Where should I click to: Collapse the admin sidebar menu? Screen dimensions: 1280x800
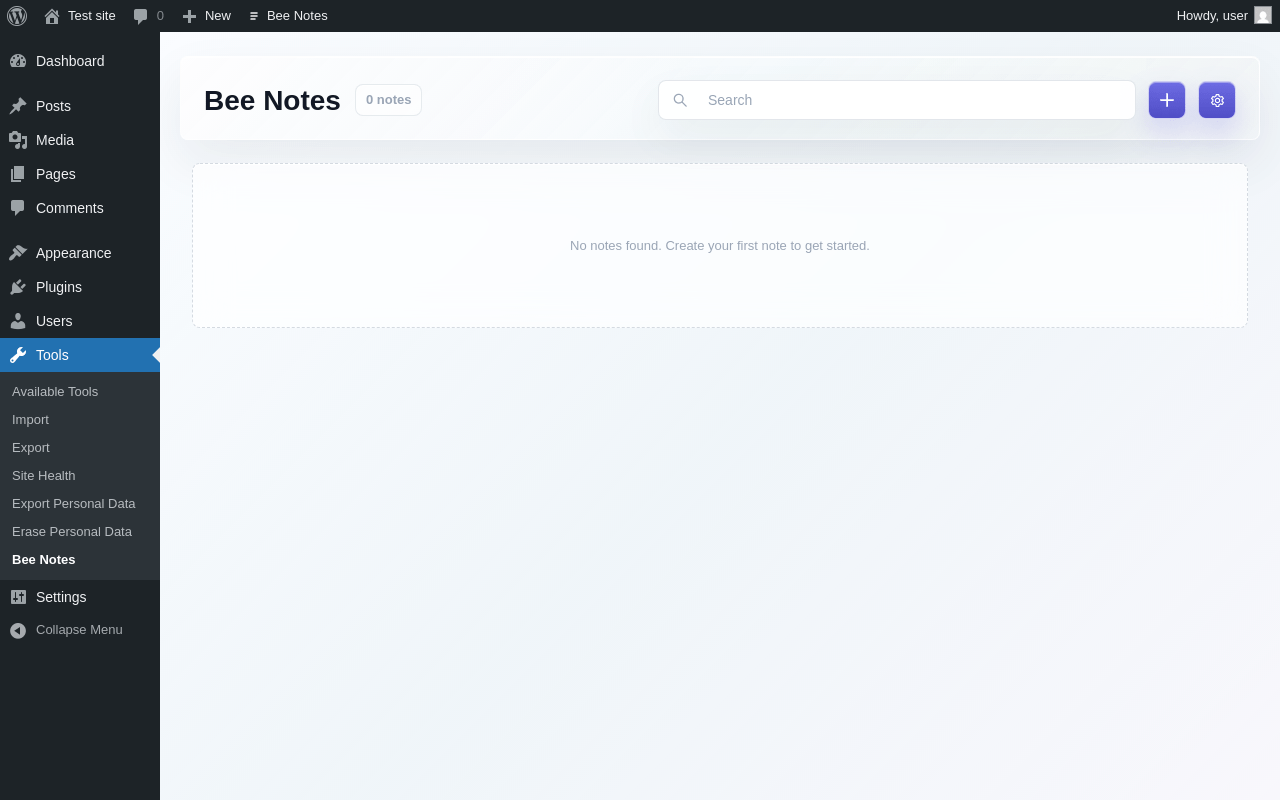click(x=80, y=630)
